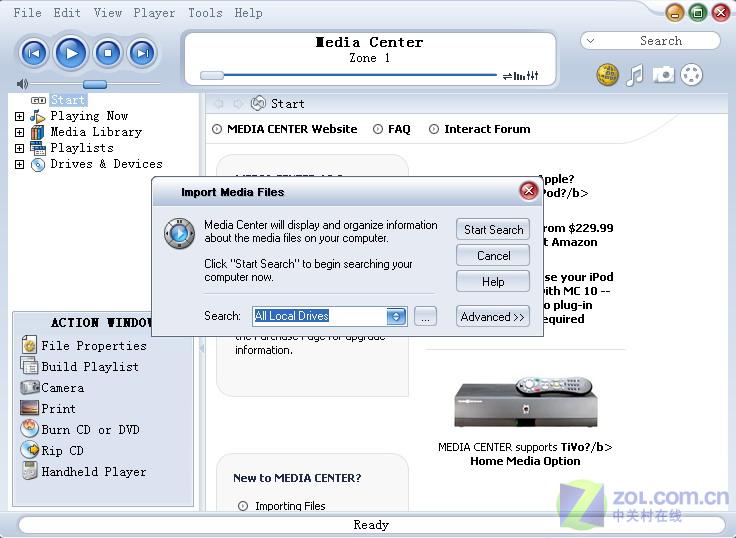Viewport: 736px width, 538px height.
Task: Click the music note audio icon
Action: (635, 75)
